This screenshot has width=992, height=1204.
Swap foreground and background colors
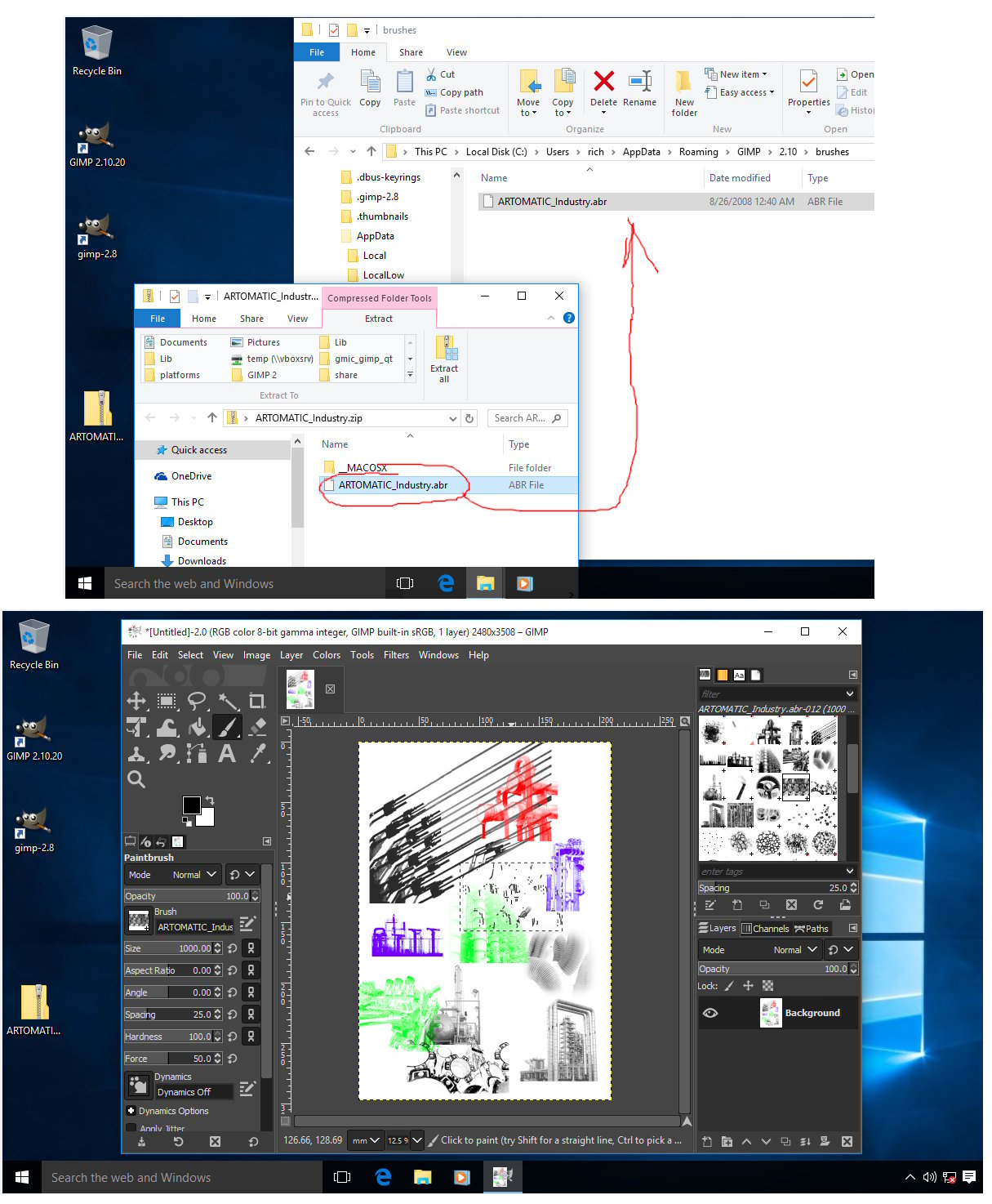pyautogui.click(x=210, y=800)
